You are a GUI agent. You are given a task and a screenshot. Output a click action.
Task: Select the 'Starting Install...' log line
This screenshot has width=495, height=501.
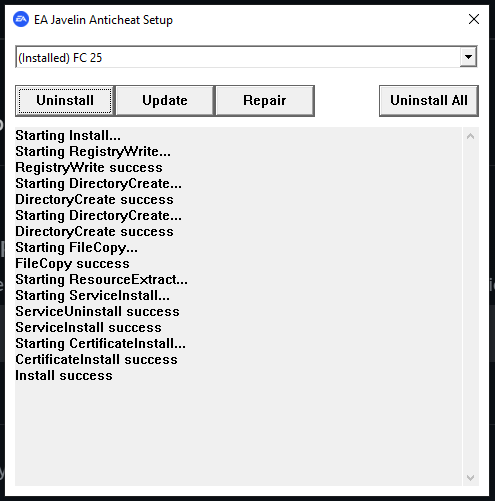68,136
